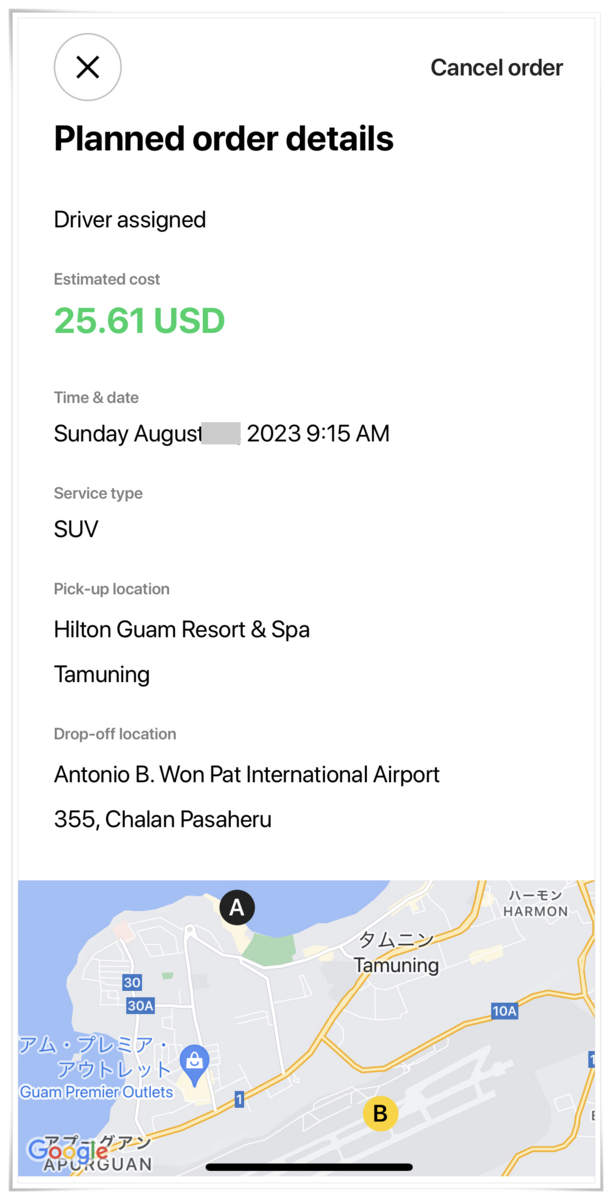This screenshot has width=612, height=1200.
Task: Select the estimated cost of 25.61 USD
Action: tap(139, 321)
